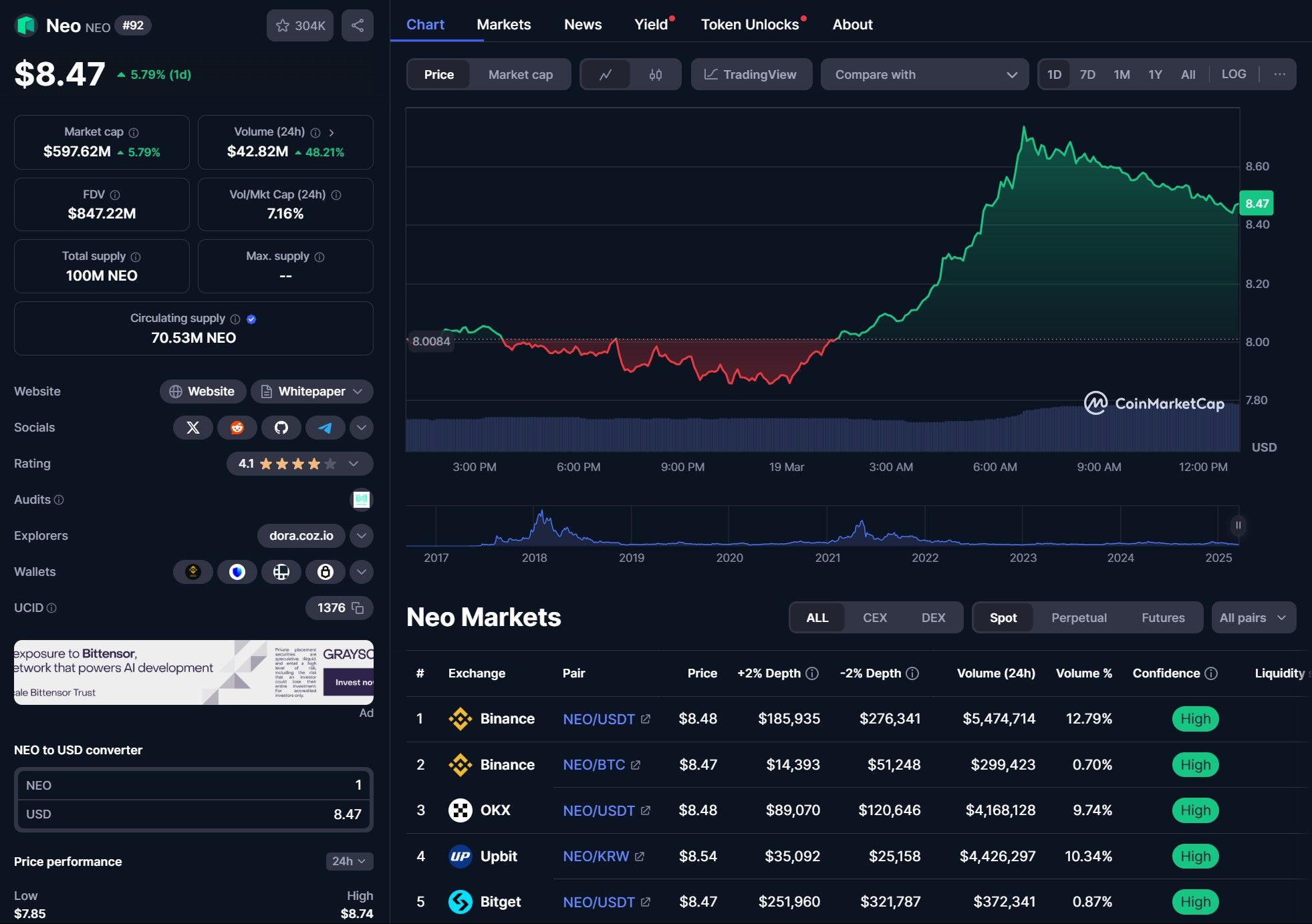This screenshot has width=1312, height=924.
Task: Open the X (Twitter) social link
Action: pyautogui.click(x=193, y=428)
